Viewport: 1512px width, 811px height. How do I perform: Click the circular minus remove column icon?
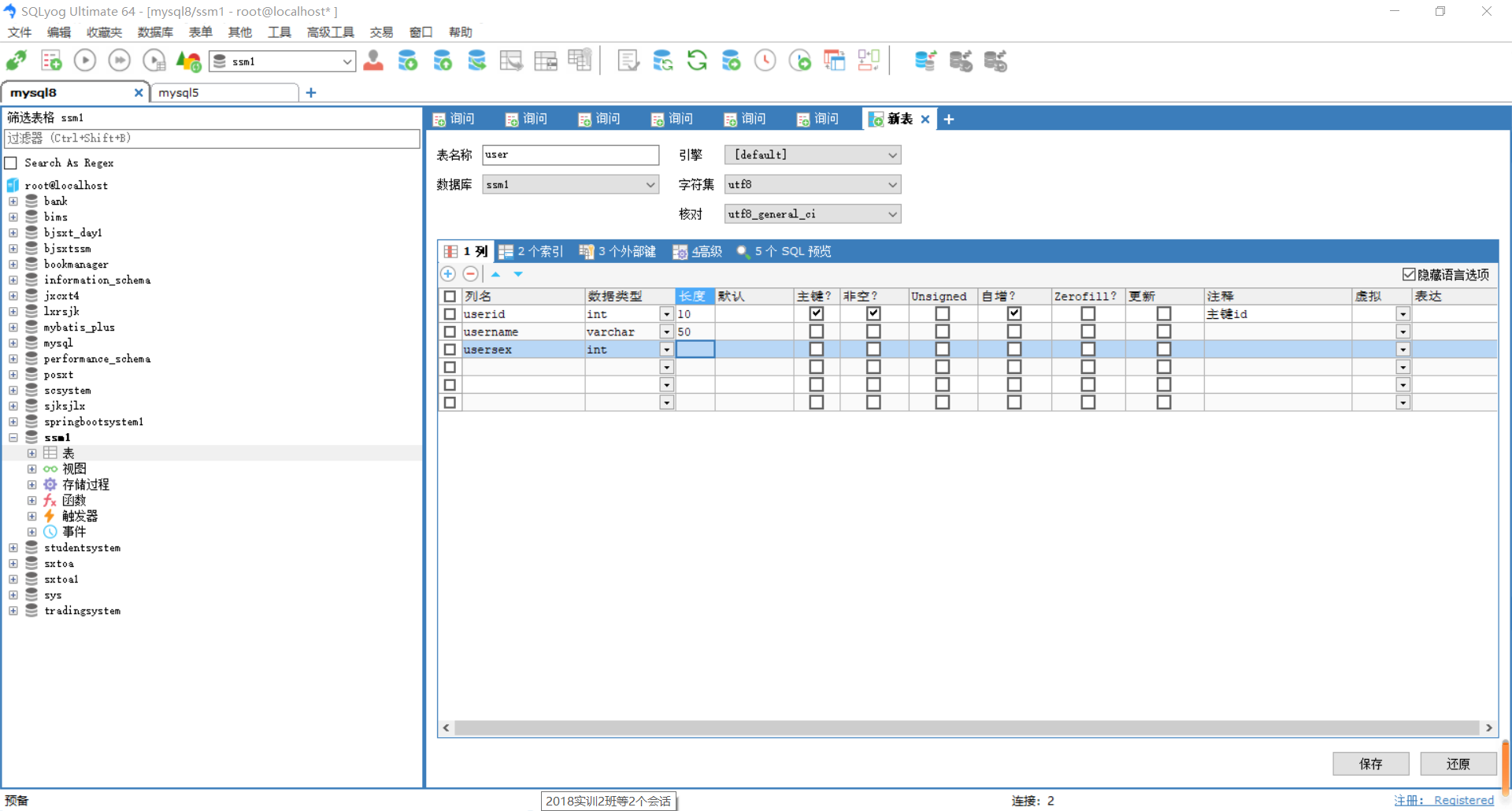pyautogui.click(x=470, y=274)
